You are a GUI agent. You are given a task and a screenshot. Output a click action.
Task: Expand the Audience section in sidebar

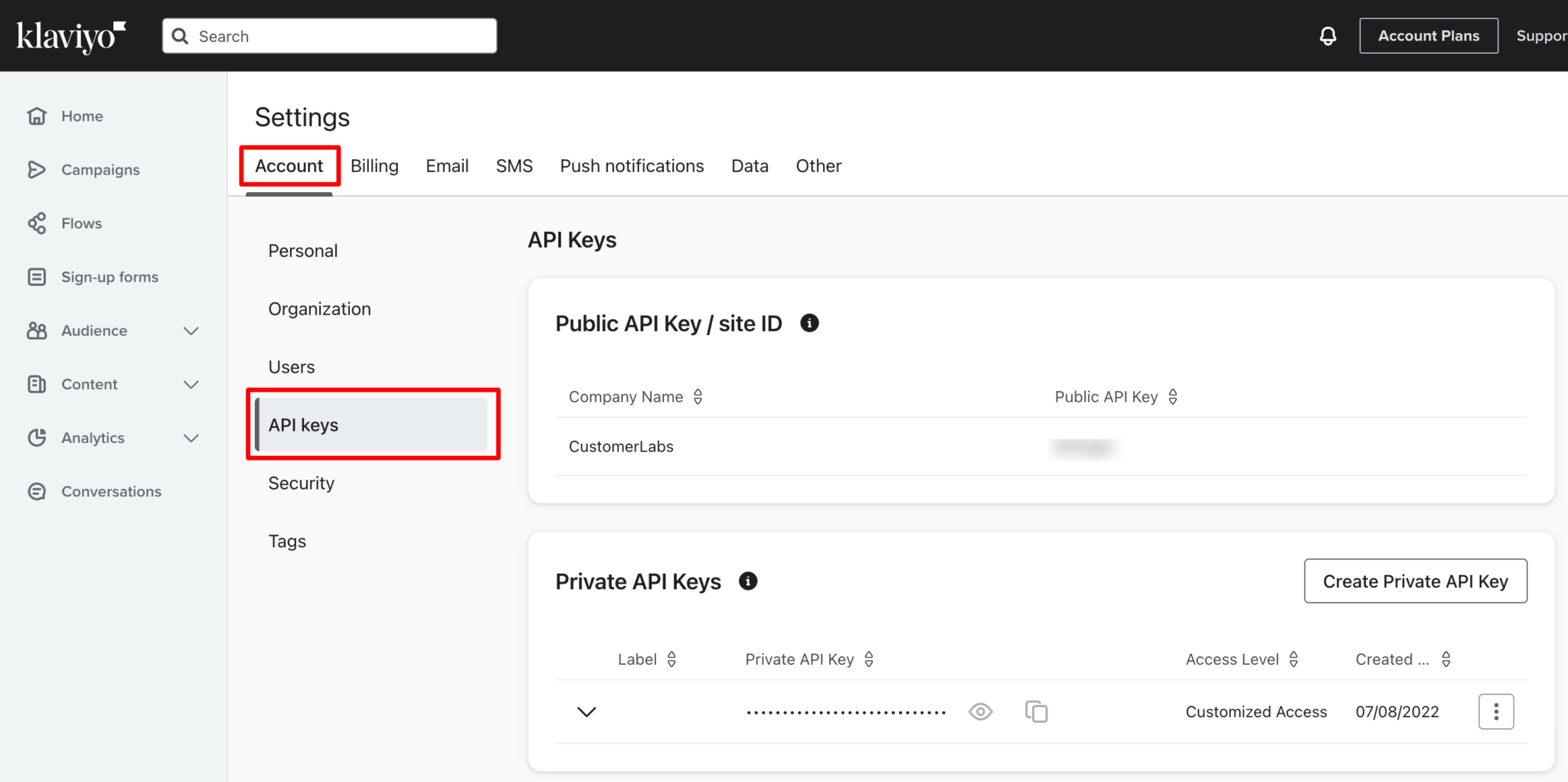point(191,331)
